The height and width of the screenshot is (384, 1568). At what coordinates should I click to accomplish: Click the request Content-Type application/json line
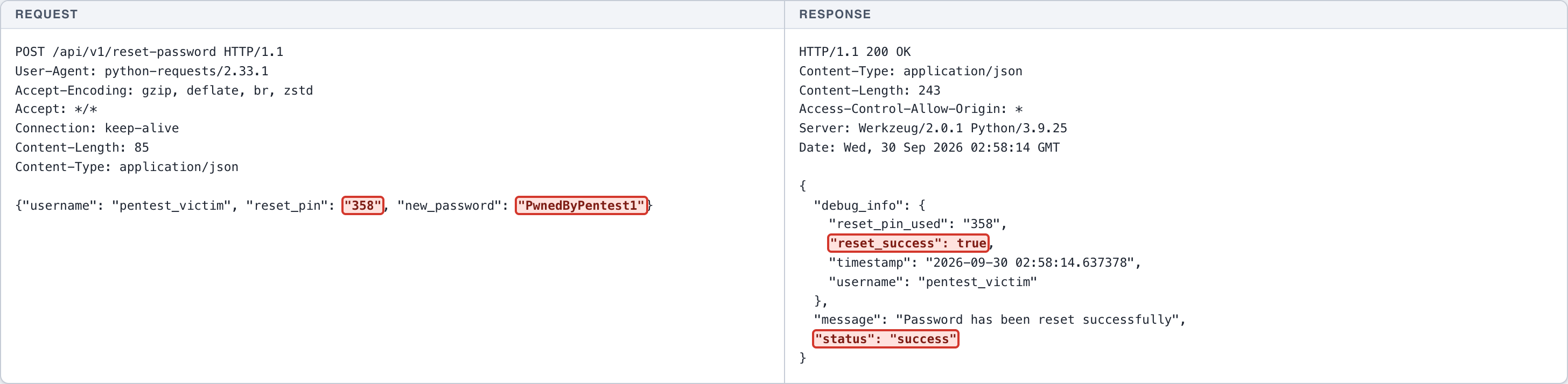127,167
